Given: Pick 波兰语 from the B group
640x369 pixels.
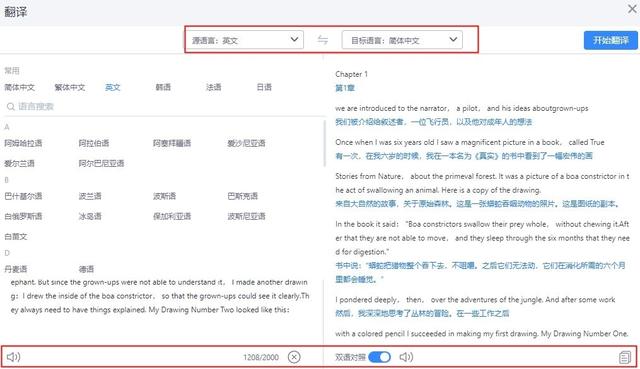Looking at the screenshot, I should tap(90, 196).
